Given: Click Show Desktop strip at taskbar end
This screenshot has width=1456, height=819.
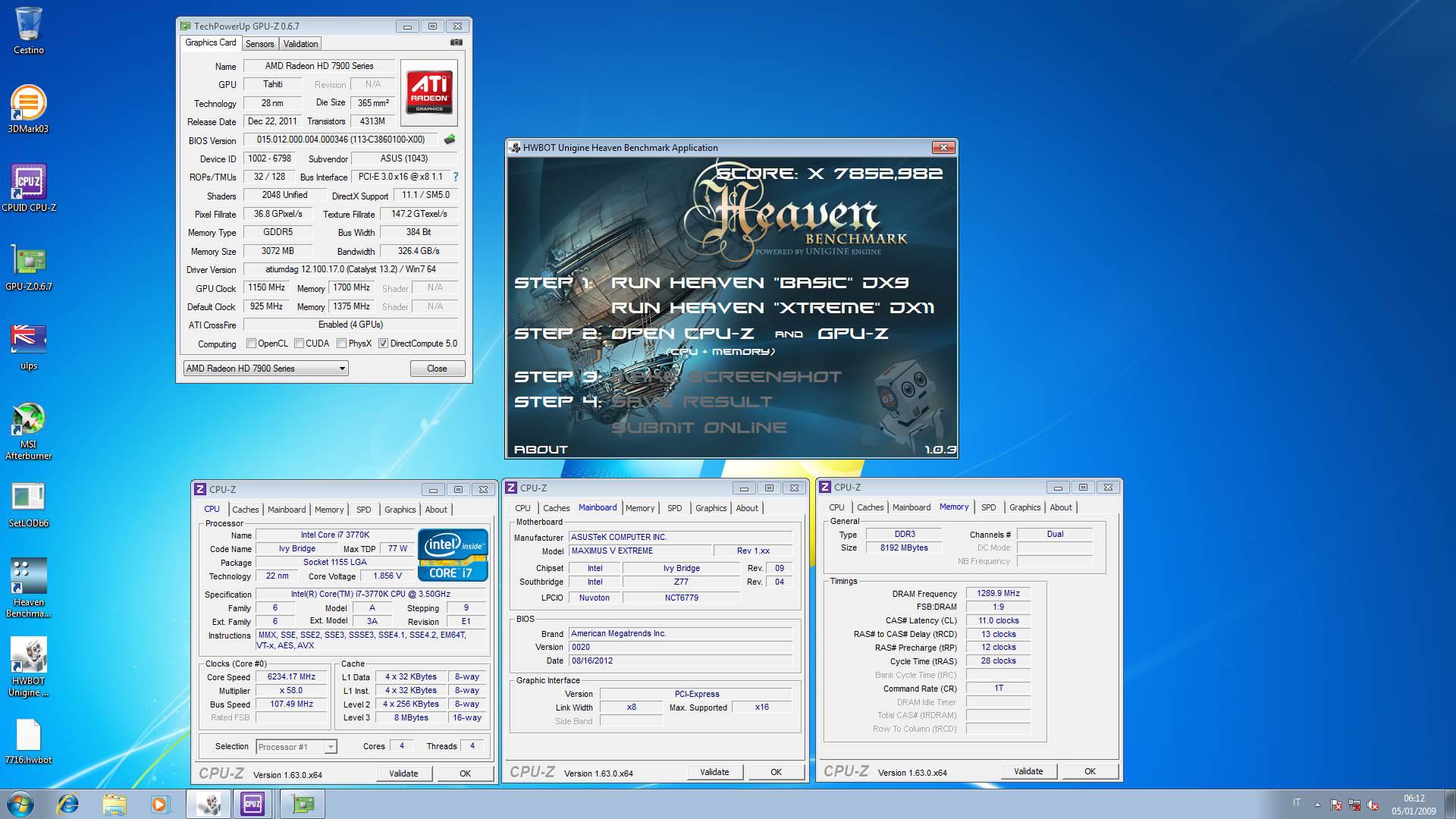Looking at the screenshot, I should point(1450,804).
